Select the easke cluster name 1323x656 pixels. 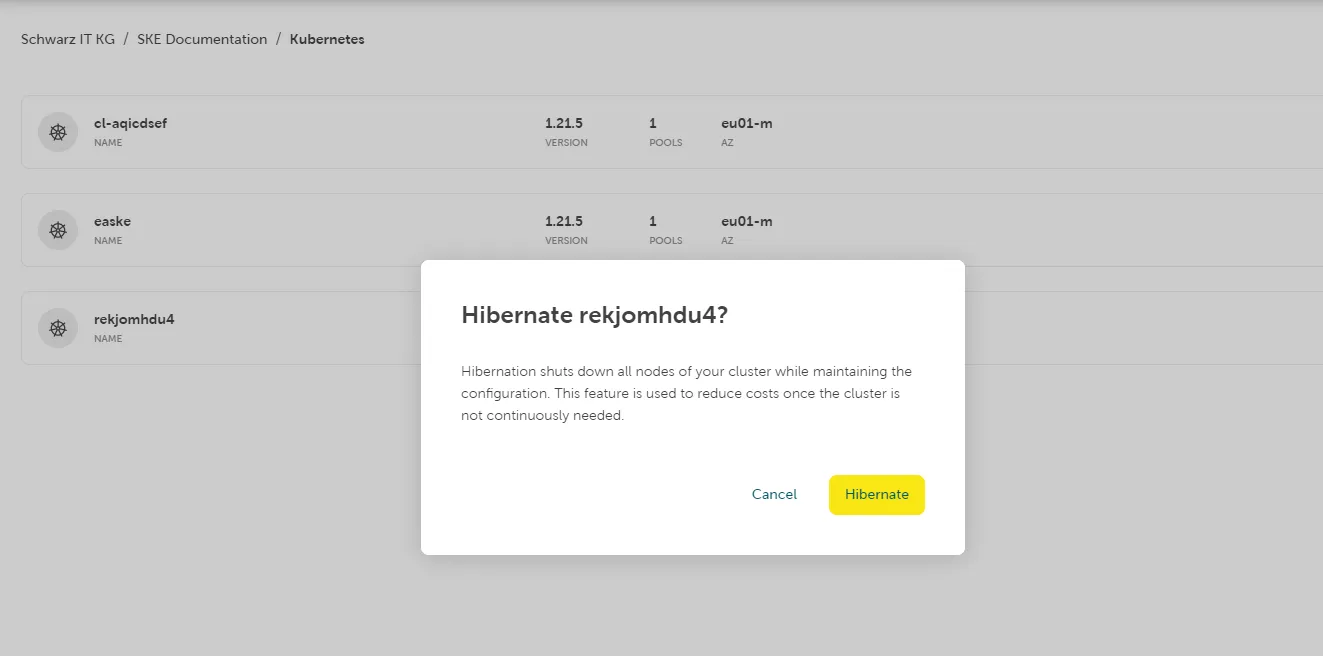point(112,222)
